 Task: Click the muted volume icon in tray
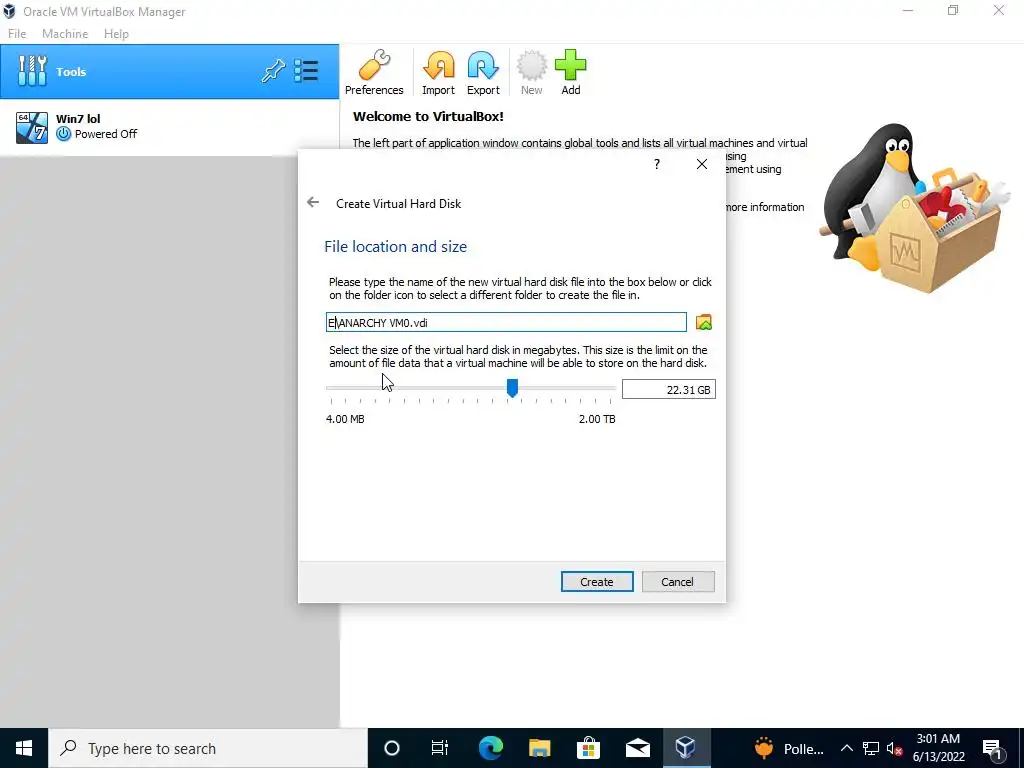point(895,748)
